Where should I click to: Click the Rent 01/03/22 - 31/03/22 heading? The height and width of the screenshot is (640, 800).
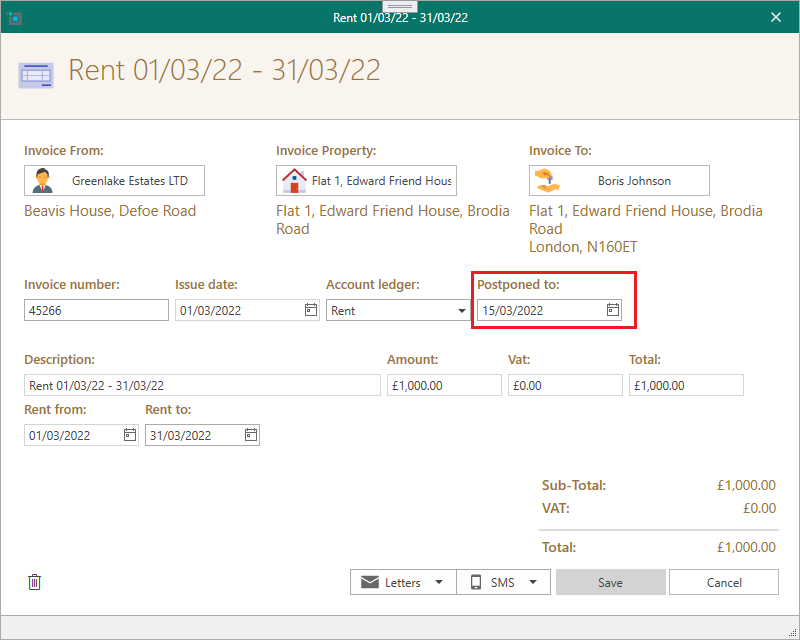[x=224, y=70]
